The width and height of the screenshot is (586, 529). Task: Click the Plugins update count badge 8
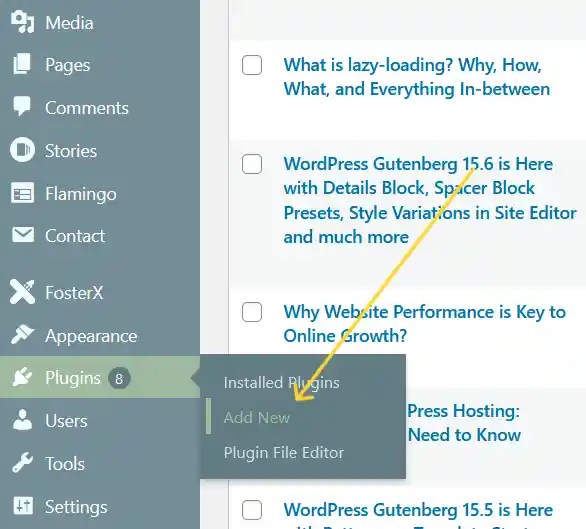(x=119, y=378)
